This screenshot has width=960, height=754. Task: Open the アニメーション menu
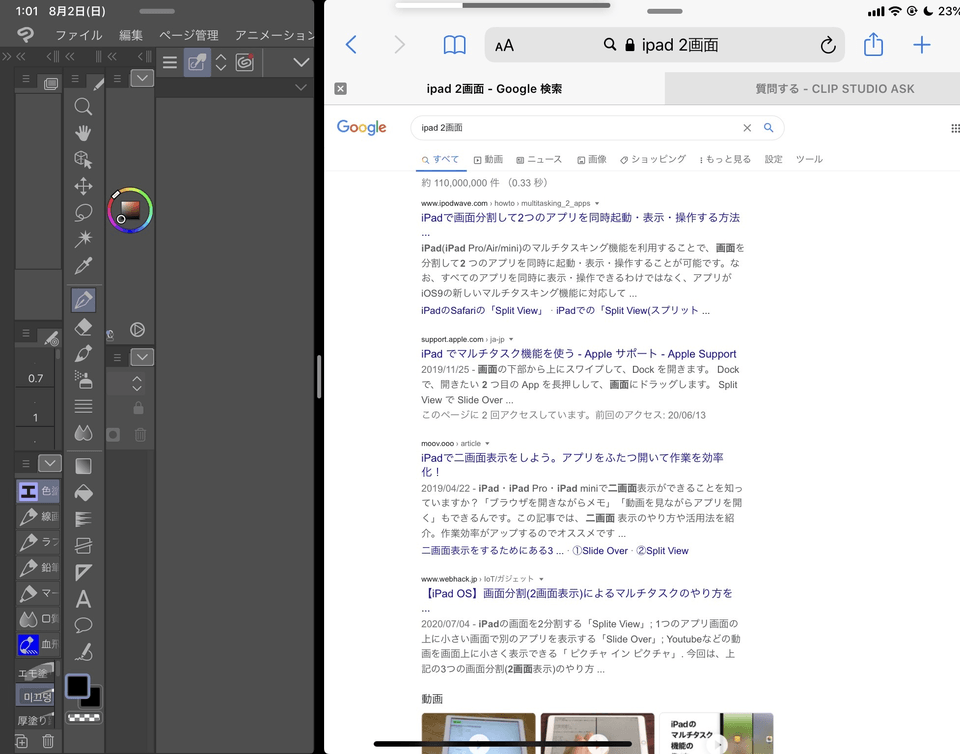pyautogui.click(x=274, y=35)
